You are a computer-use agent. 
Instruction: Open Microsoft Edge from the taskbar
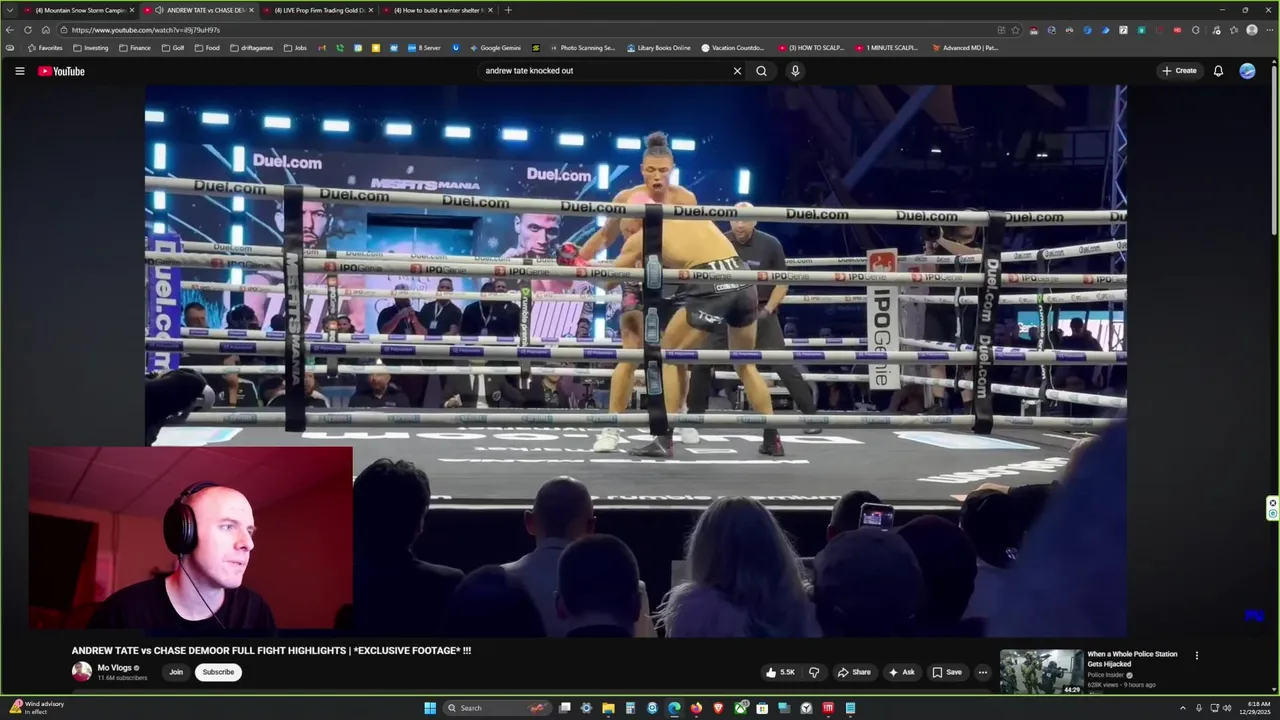(x=674, y=708)
